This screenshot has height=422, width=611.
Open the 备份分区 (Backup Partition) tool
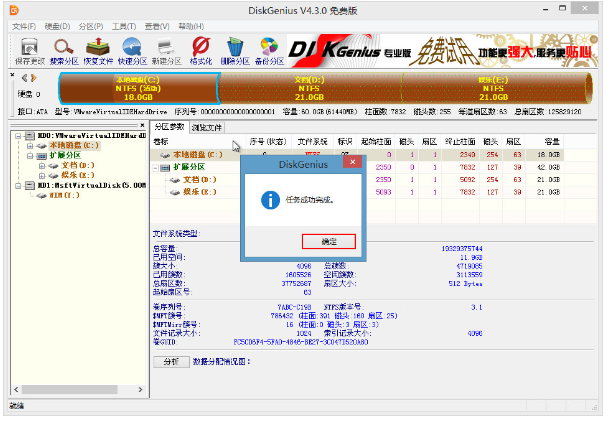269,48
